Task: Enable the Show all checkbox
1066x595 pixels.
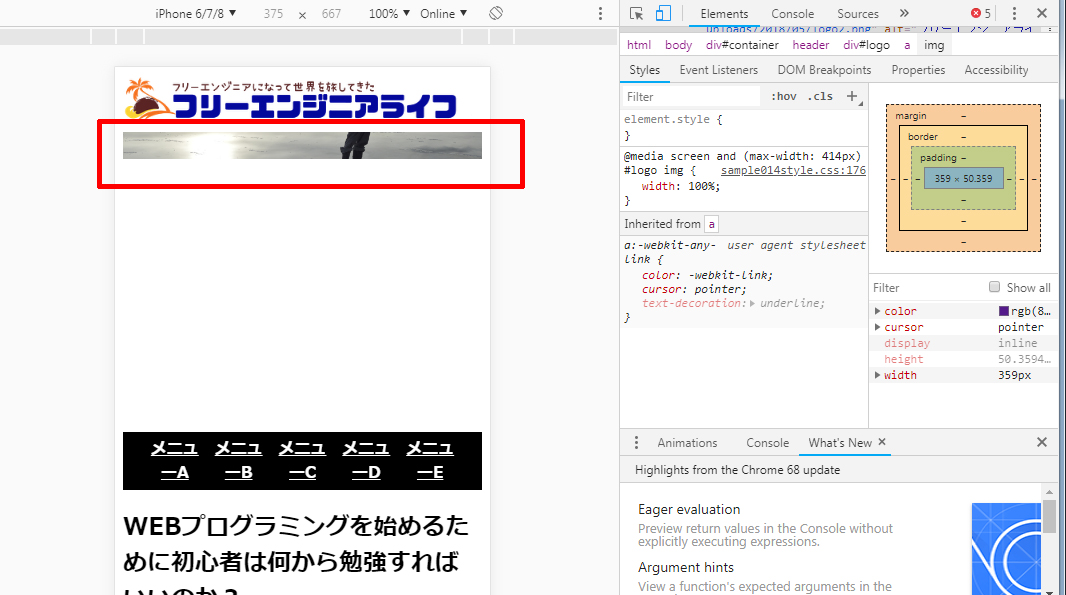Action: [994, 287]
